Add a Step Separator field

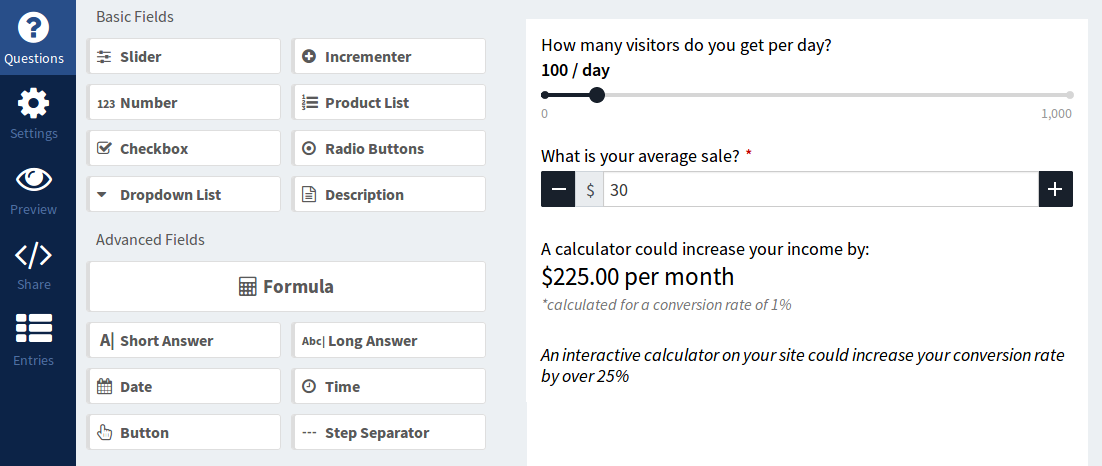point(389,433)
